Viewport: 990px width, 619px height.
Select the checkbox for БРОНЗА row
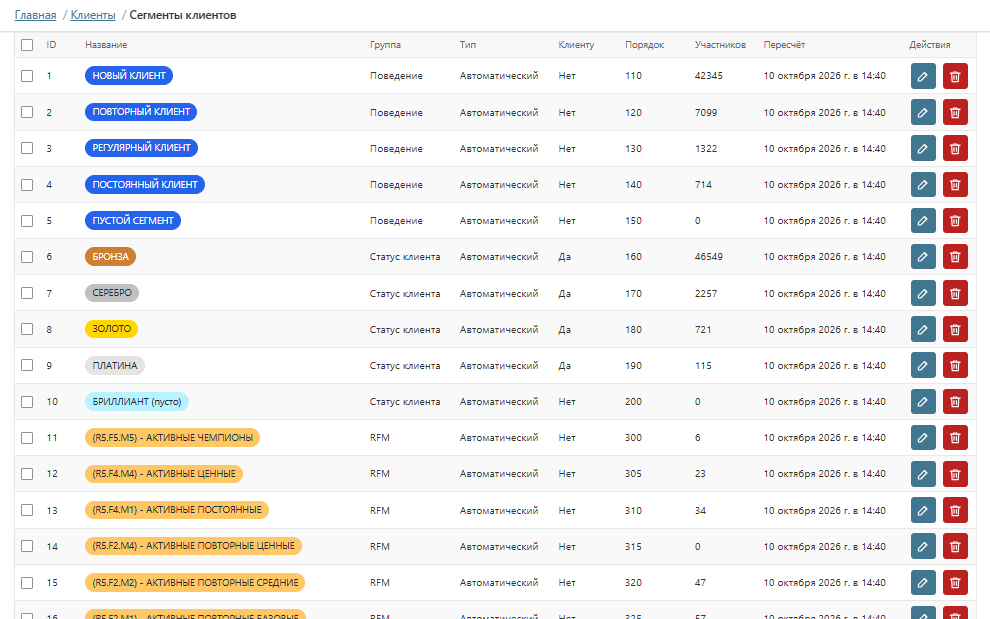[x=27, y=256]
